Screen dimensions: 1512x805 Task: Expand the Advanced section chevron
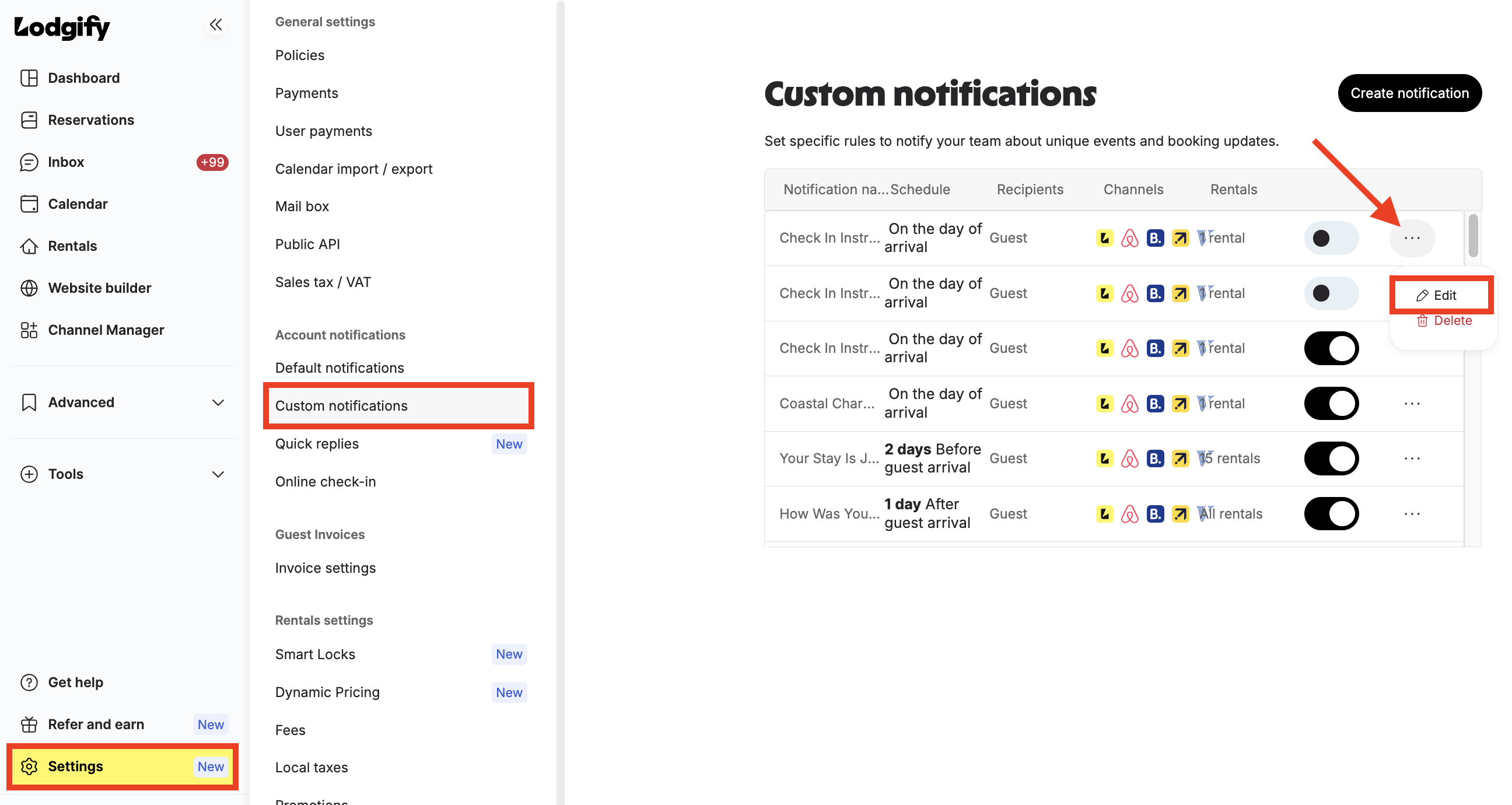click(x=218, y=402)
